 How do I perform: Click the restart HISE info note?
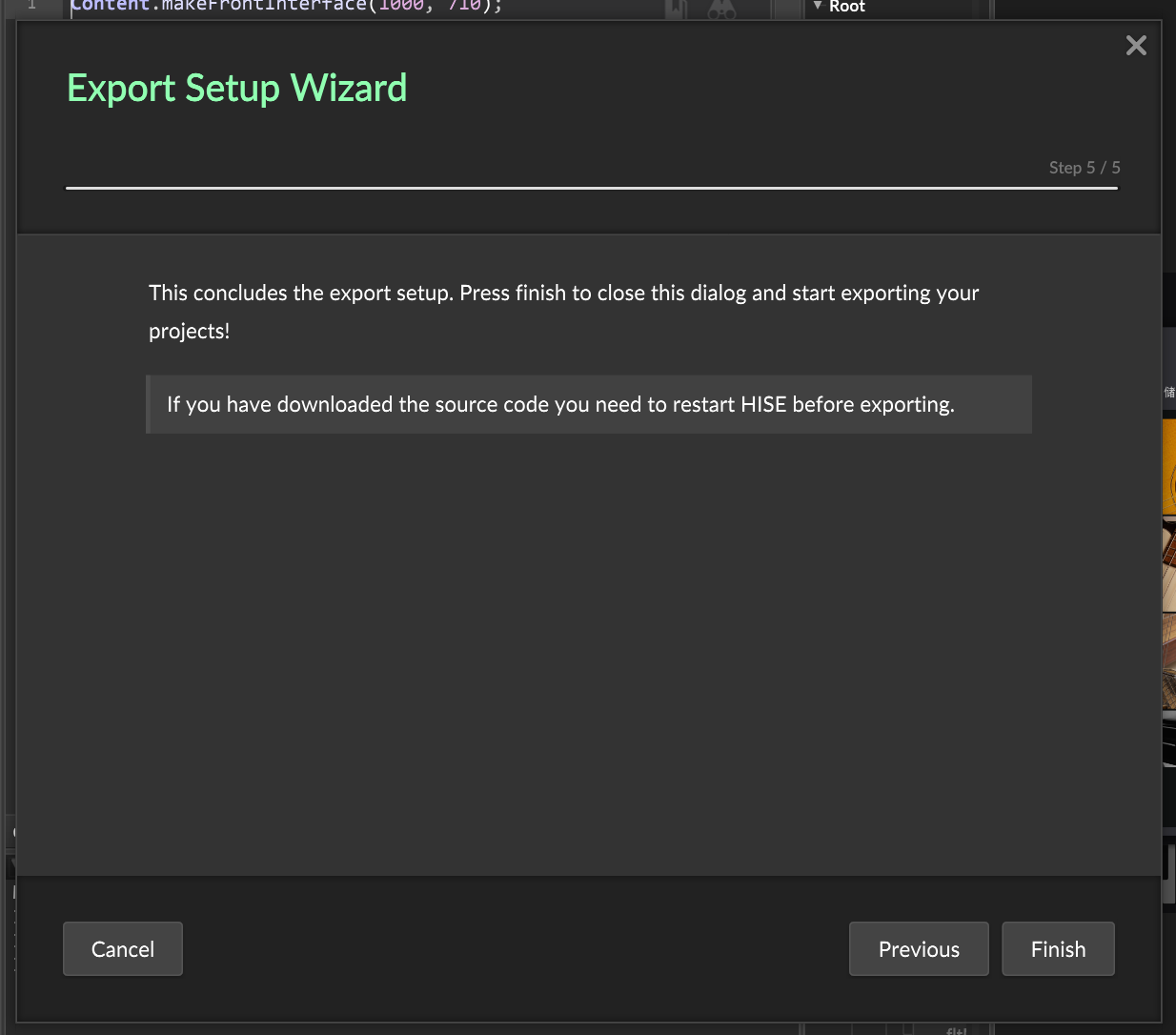589,404
